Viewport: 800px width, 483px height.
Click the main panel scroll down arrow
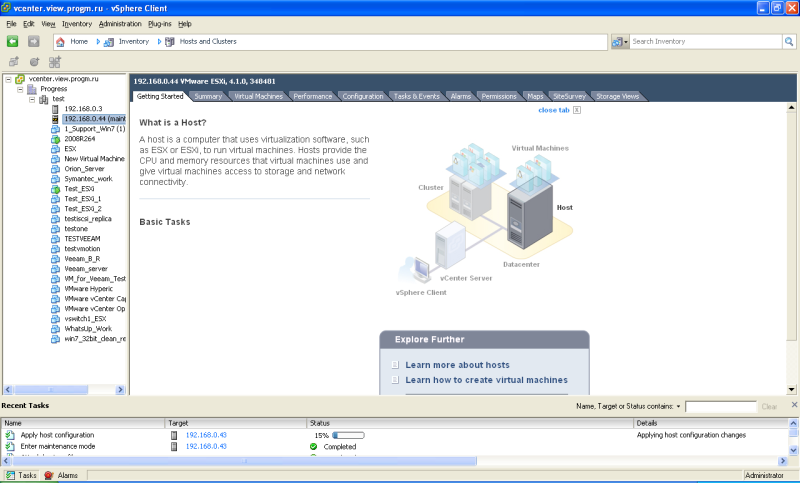(x=791, y=390)
